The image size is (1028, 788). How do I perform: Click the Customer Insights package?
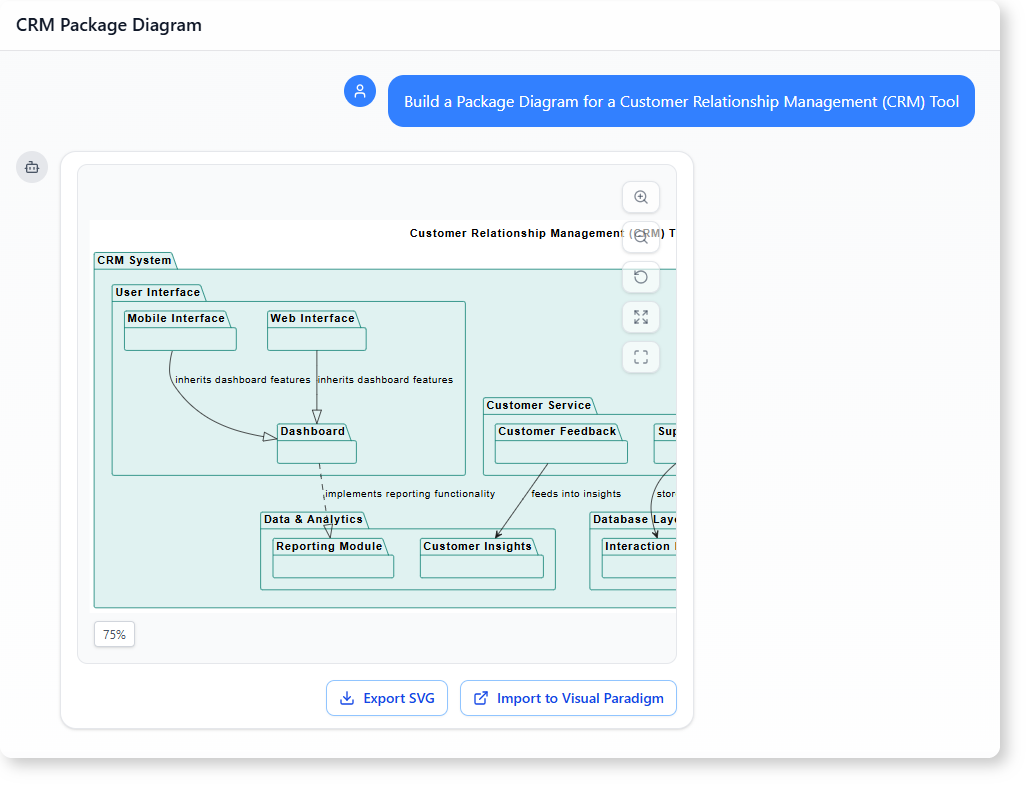click(x=481, y=559)
